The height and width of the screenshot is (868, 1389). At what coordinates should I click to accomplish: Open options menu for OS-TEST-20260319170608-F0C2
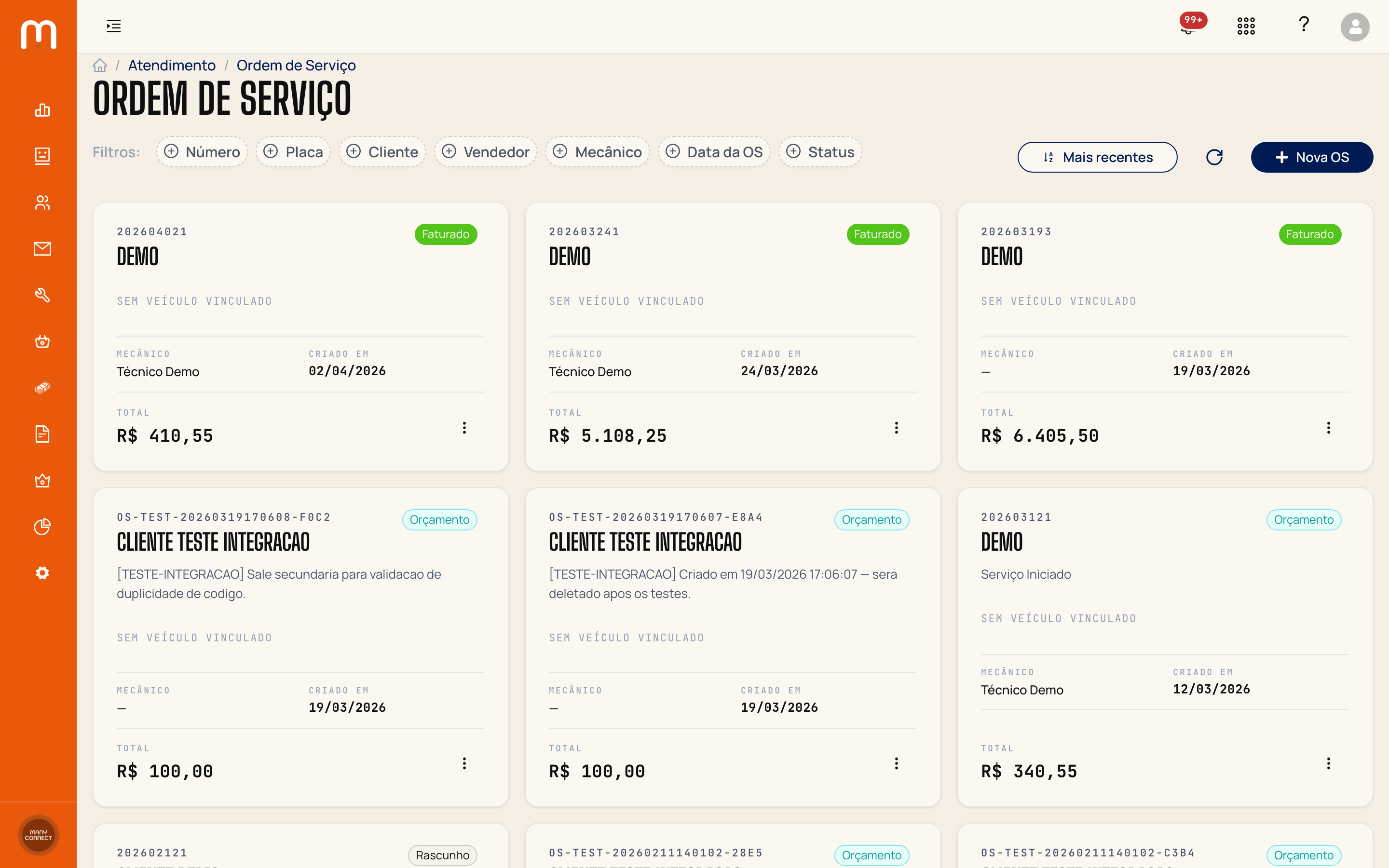pyautogui.click(x=464, y=763)
